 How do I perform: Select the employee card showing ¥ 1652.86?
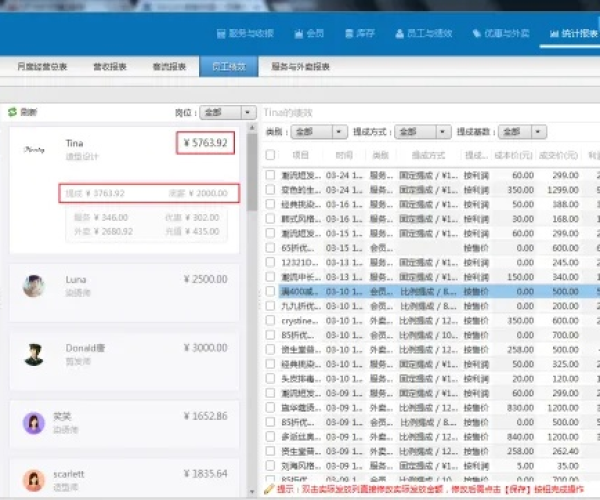coord(124,423)
